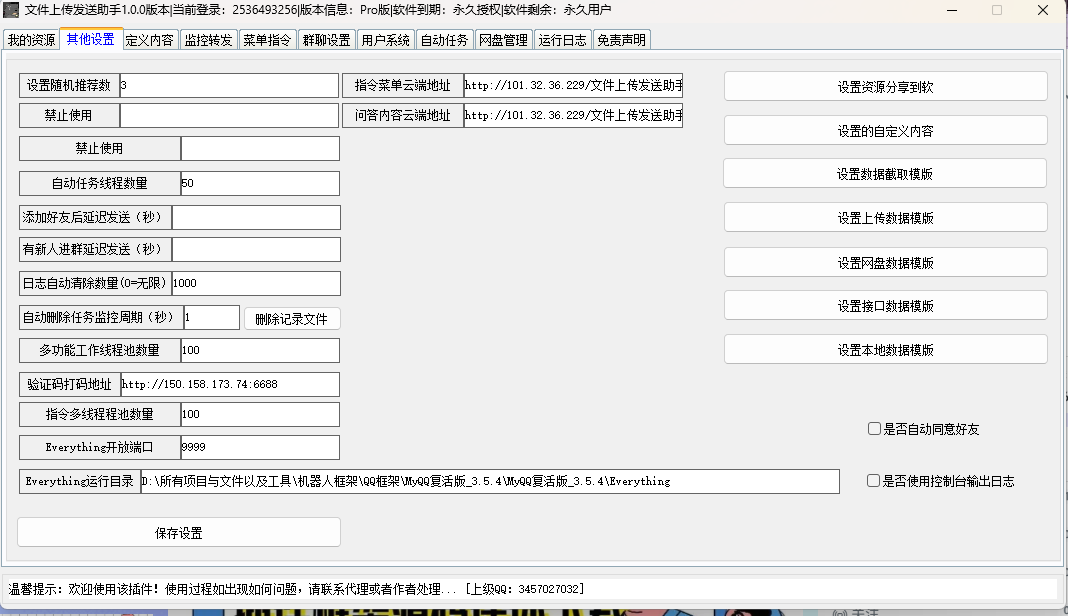Click 设置资源分享到软 button
This screenshot has height=616, width=1068.
tap(885, 87)
